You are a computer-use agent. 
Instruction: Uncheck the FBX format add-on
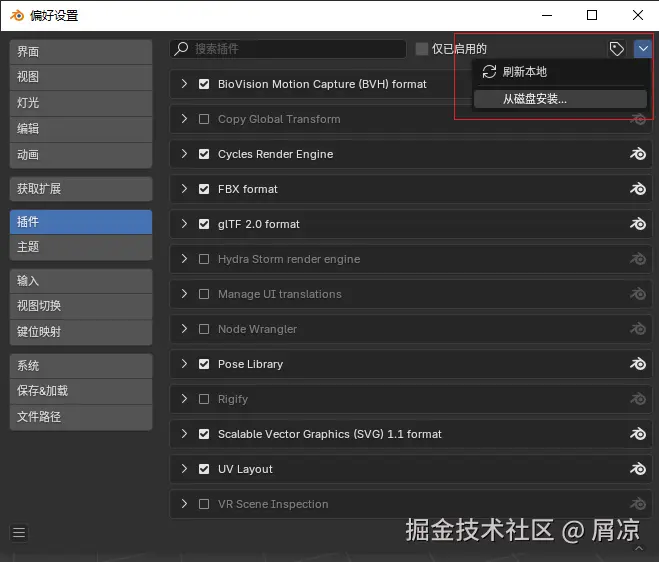(x=204, y=189)
